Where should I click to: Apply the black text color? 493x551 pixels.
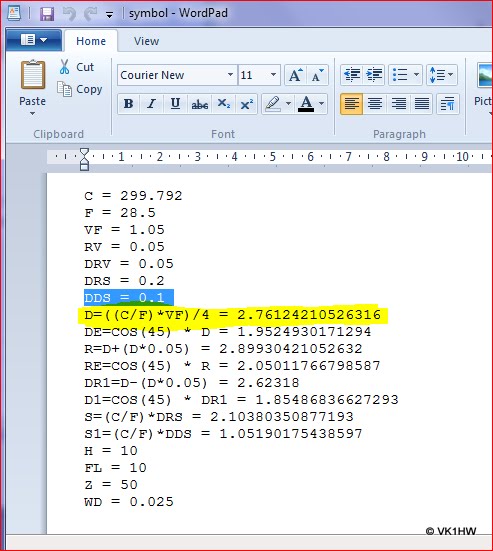coord(306,104)
